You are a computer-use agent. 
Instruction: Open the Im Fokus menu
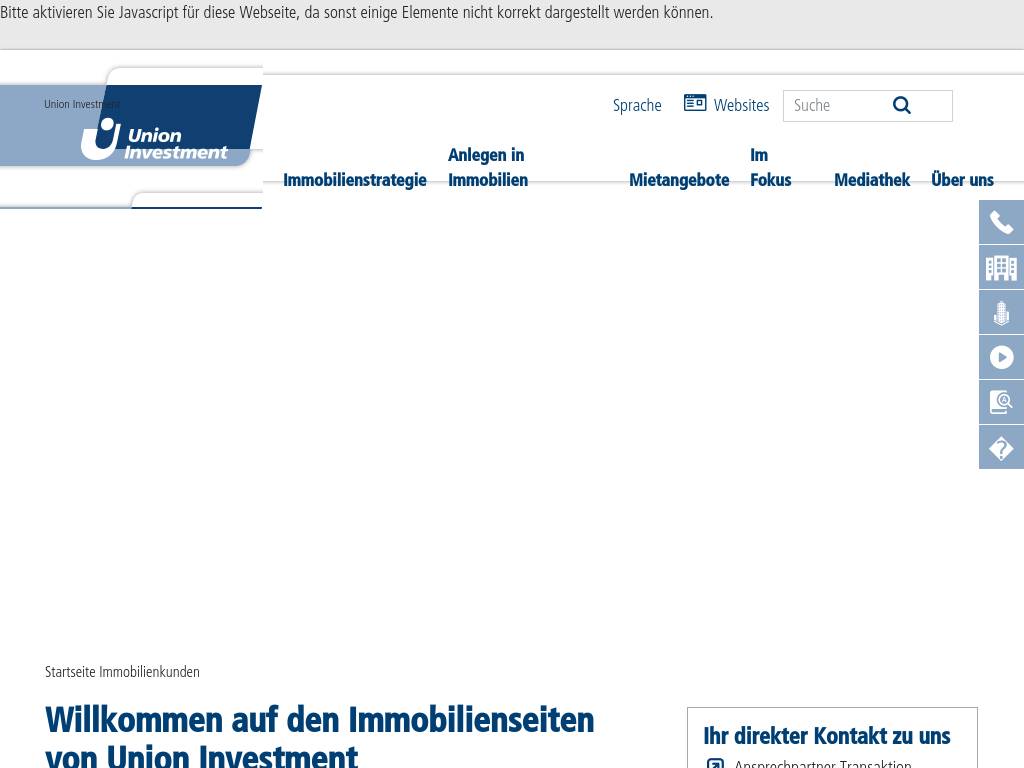pos(770,168)
